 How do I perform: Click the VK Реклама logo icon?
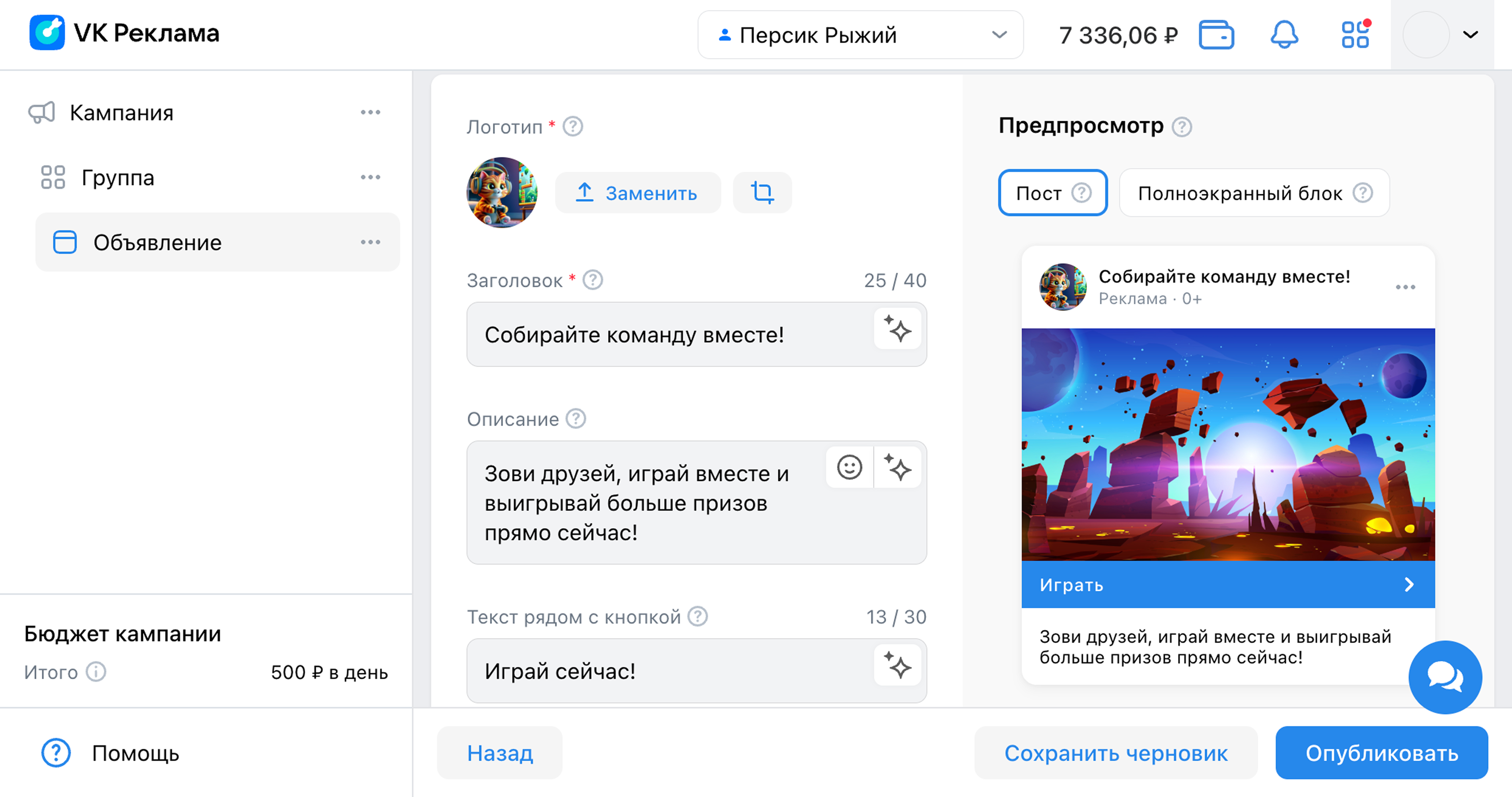[47, 33]
